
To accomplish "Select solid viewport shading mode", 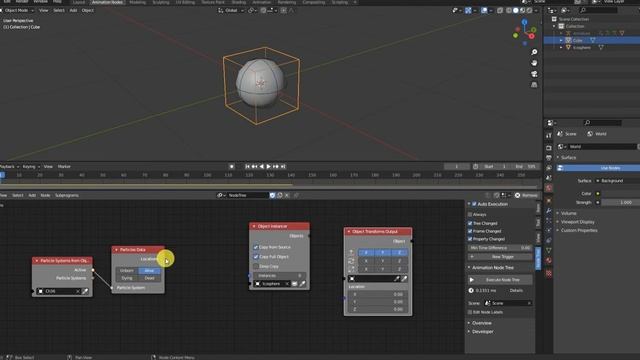I will pos(516,11).
